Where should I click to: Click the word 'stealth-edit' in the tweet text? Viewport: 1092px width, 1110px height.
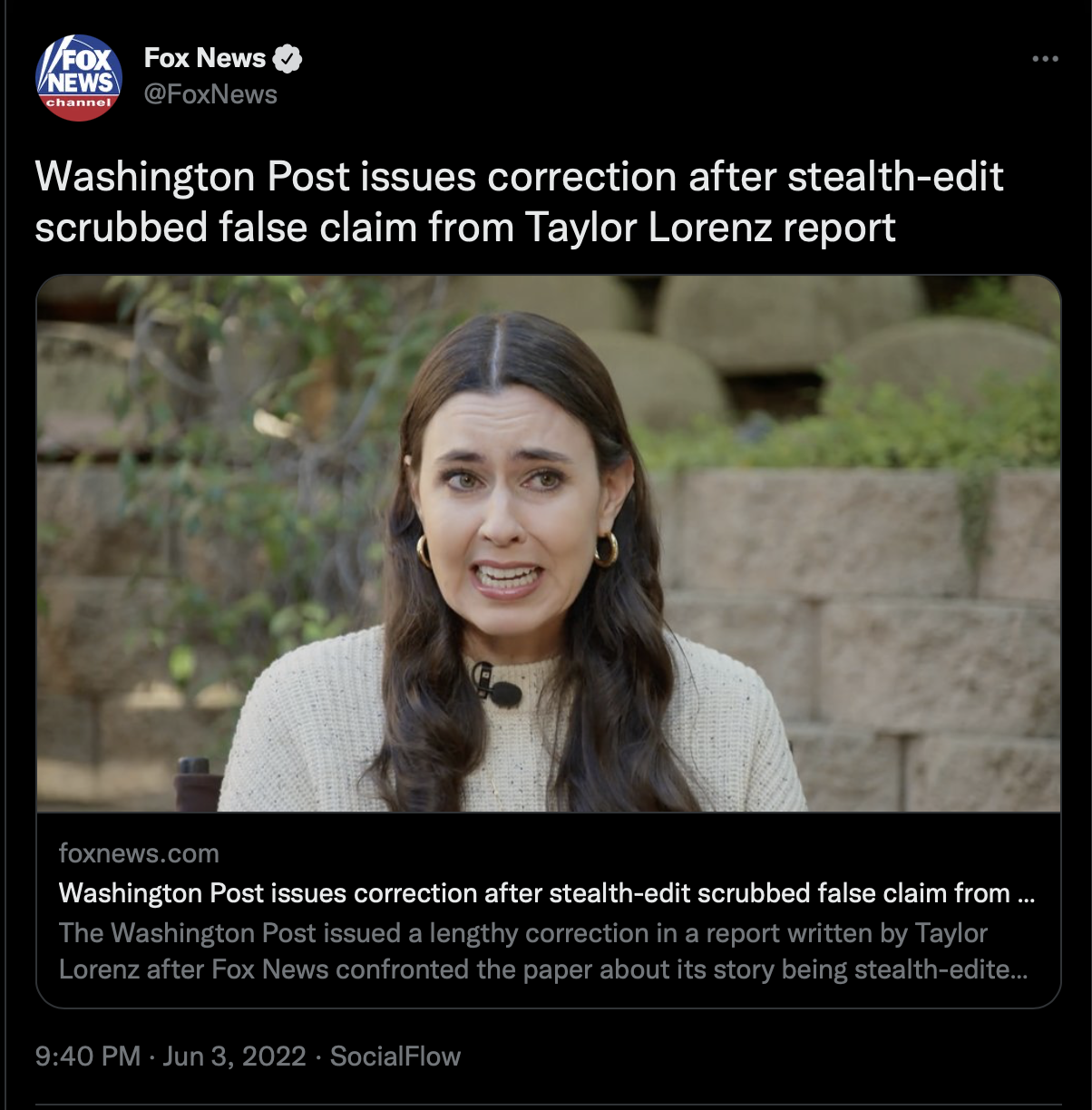[895, 176]
